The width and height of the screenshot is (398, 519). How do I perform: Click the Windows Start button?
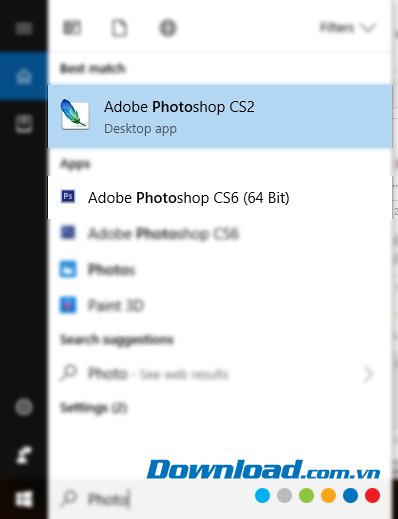click(24, 499)
